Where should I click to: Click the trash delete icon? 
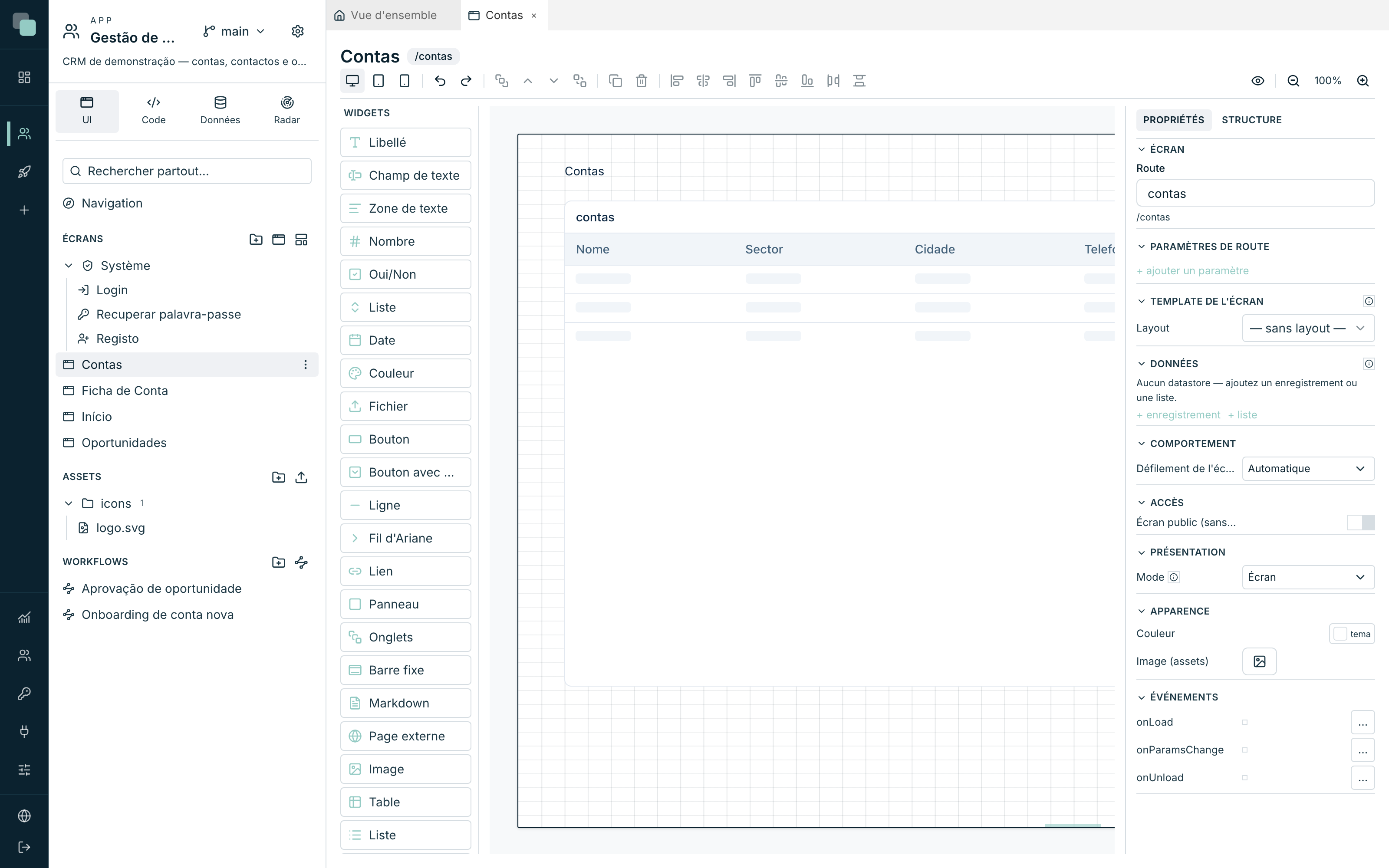[x=642, y=81]
